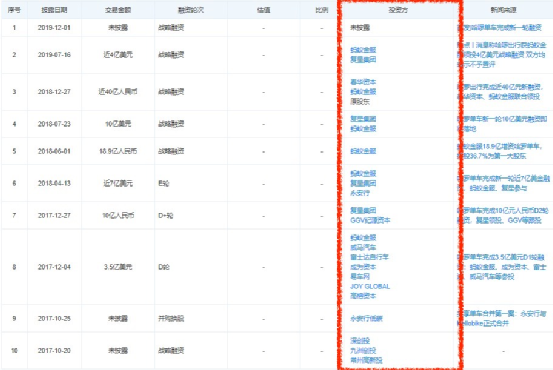This screenshot has width=553, height=370.
Task: Open the last investor link in 2017-10-20 row
Action: (366, 360)
